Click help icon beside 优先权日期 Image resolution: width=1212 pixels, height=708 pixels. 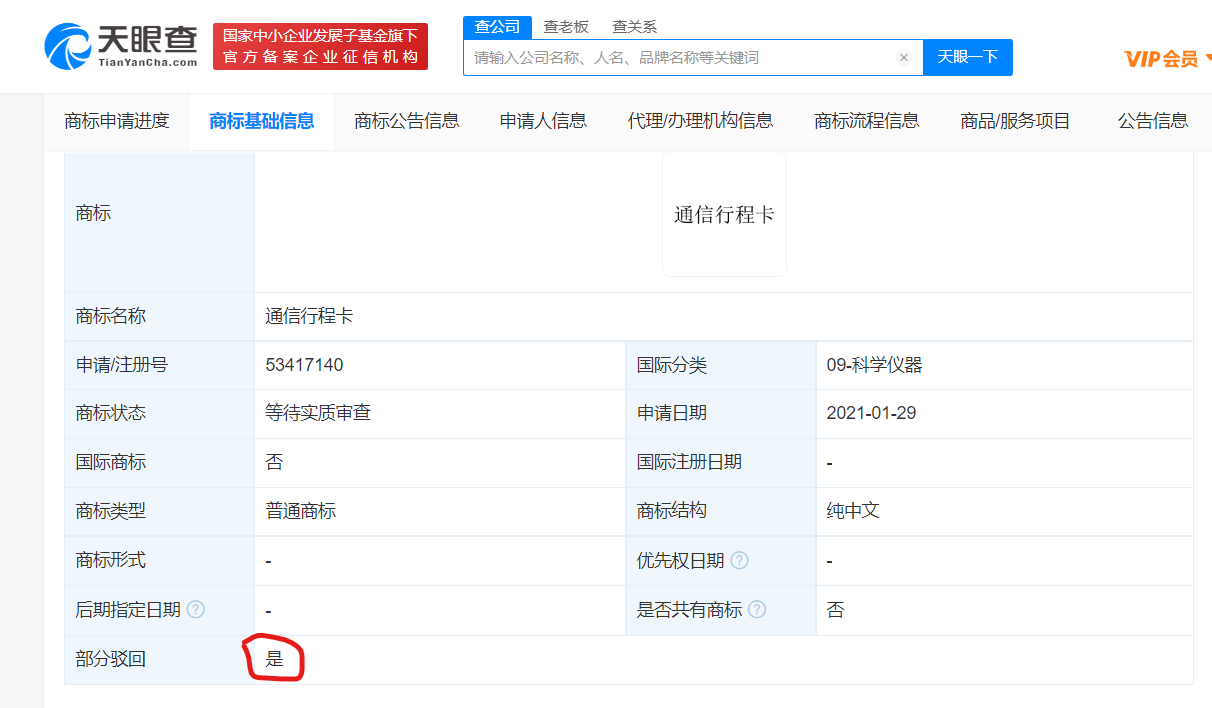tap(740, 561)
